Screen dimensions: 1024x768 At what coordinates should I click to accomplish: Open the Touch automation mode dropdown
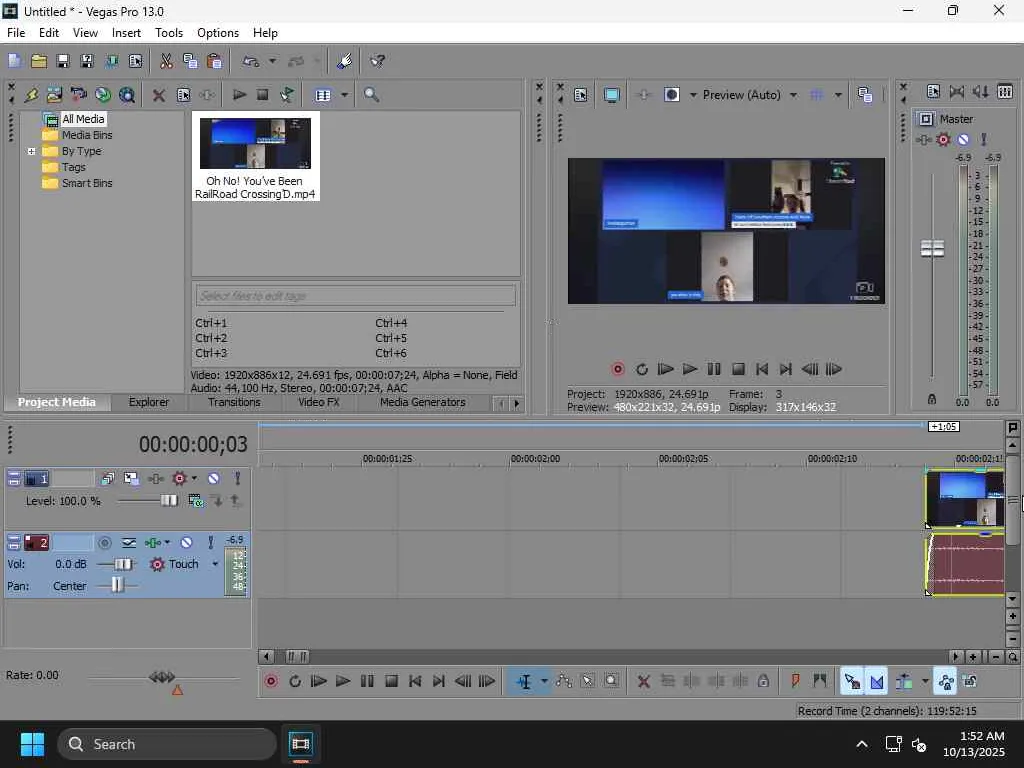[214, 564]
